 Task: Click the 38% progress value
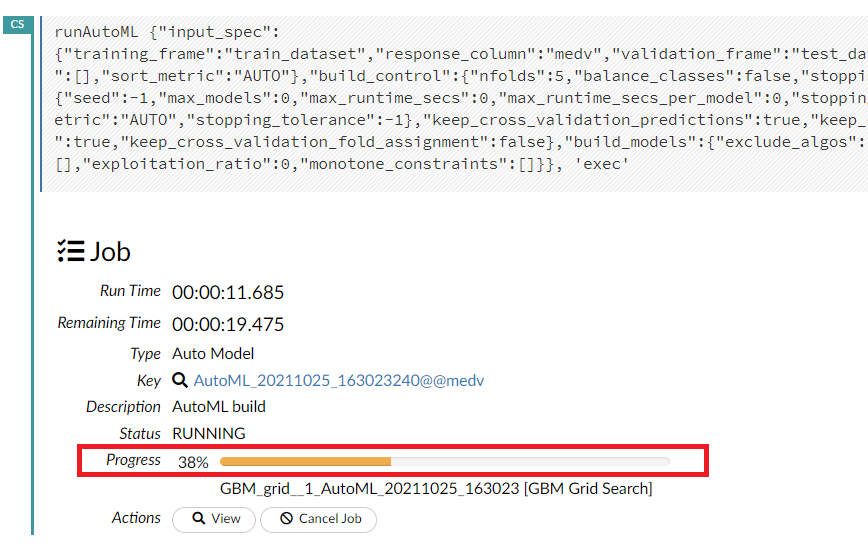(193, 462)
